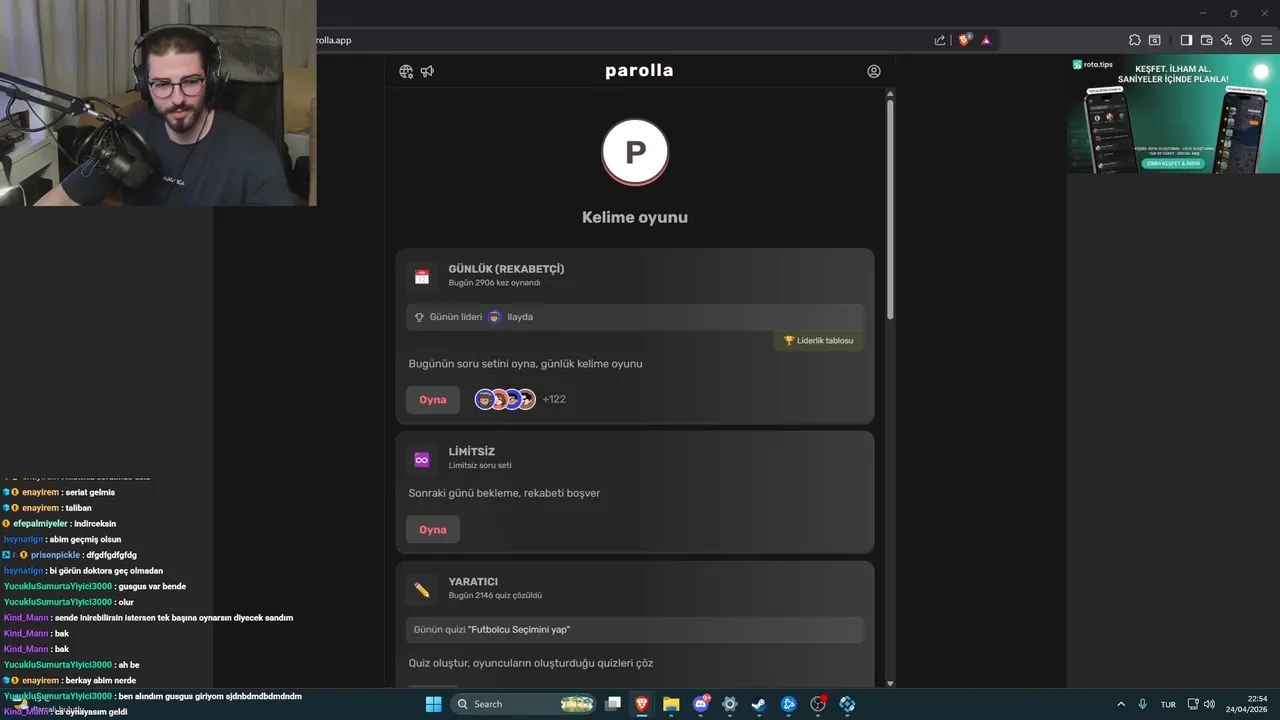1280x720 pixels.
Task: Click the text Bugün 2146 quiz çözüldü
Action: tap(495, 595)
